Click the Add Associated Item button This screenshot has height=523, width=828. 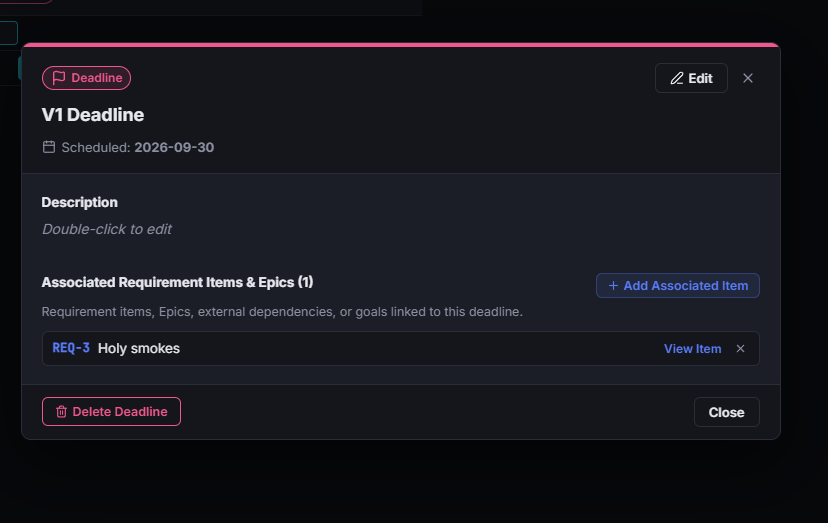pos(678,286)
